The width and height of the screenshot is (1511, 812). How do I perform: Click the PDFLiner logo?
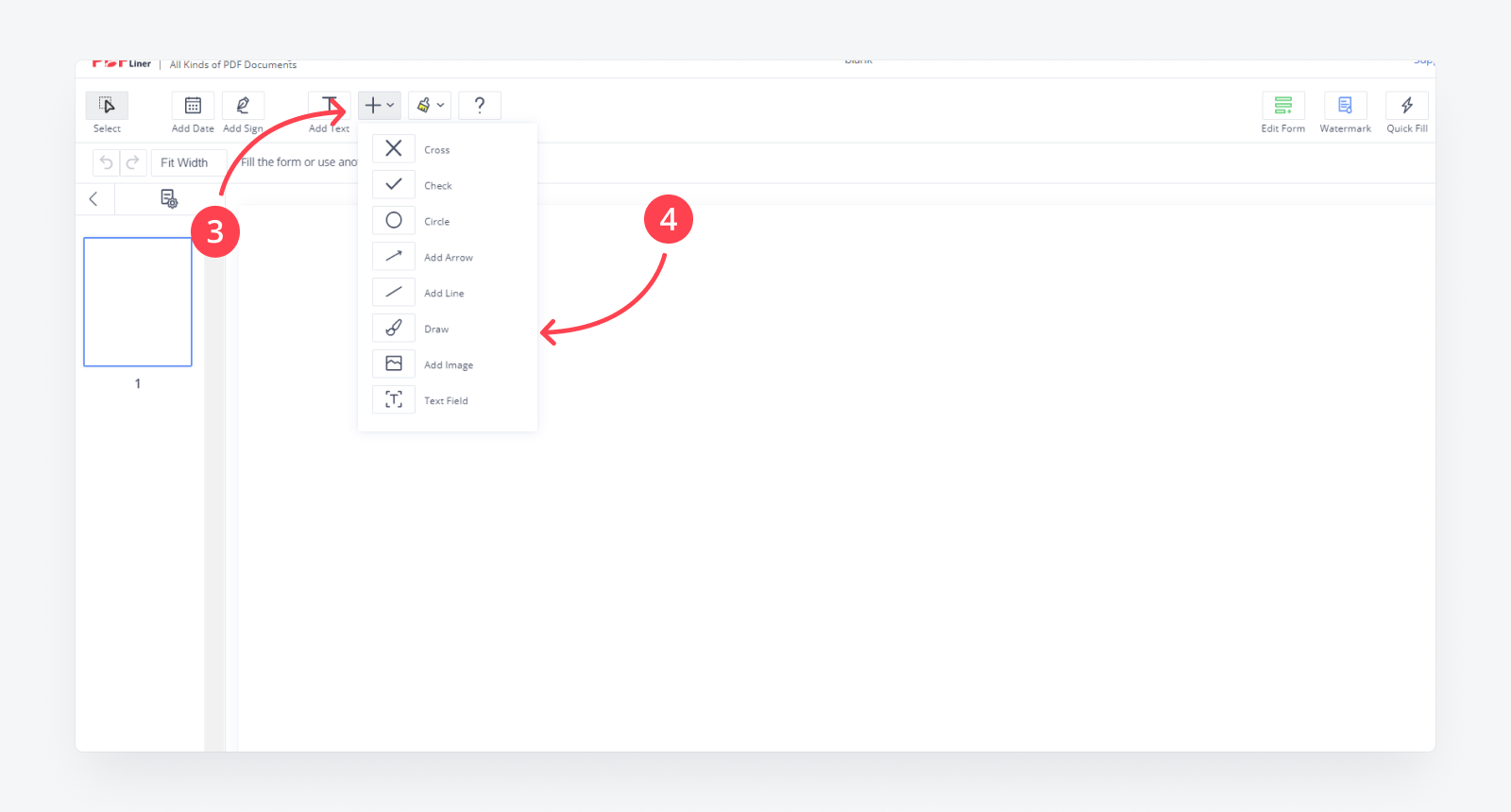pyautogui.click(x=122, y=64)
